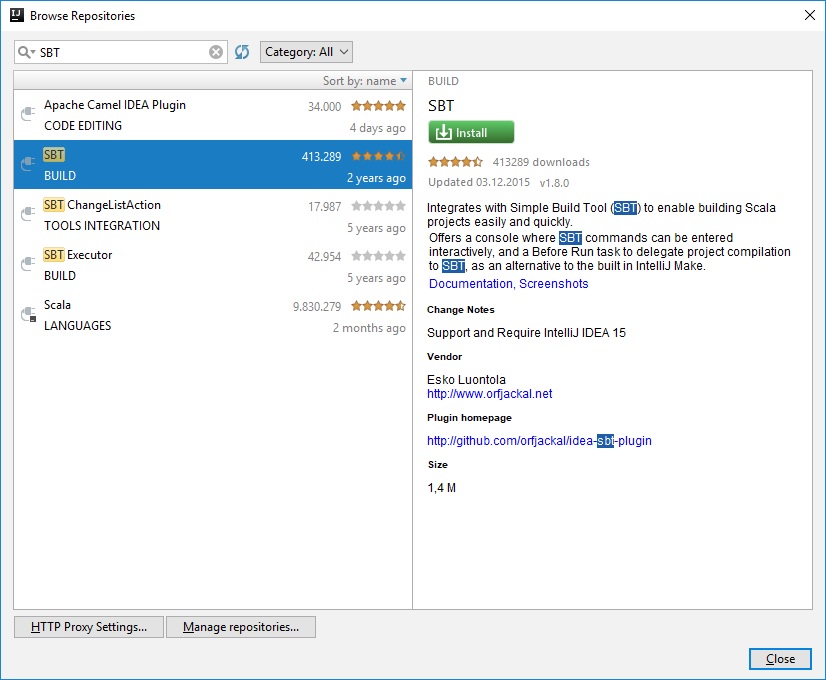Image resolution: width=826 pixels, height=680 pixels.
Task: Click "Support and Require IntelliJ IDEA 15"
Action: (x=526, y=333)
